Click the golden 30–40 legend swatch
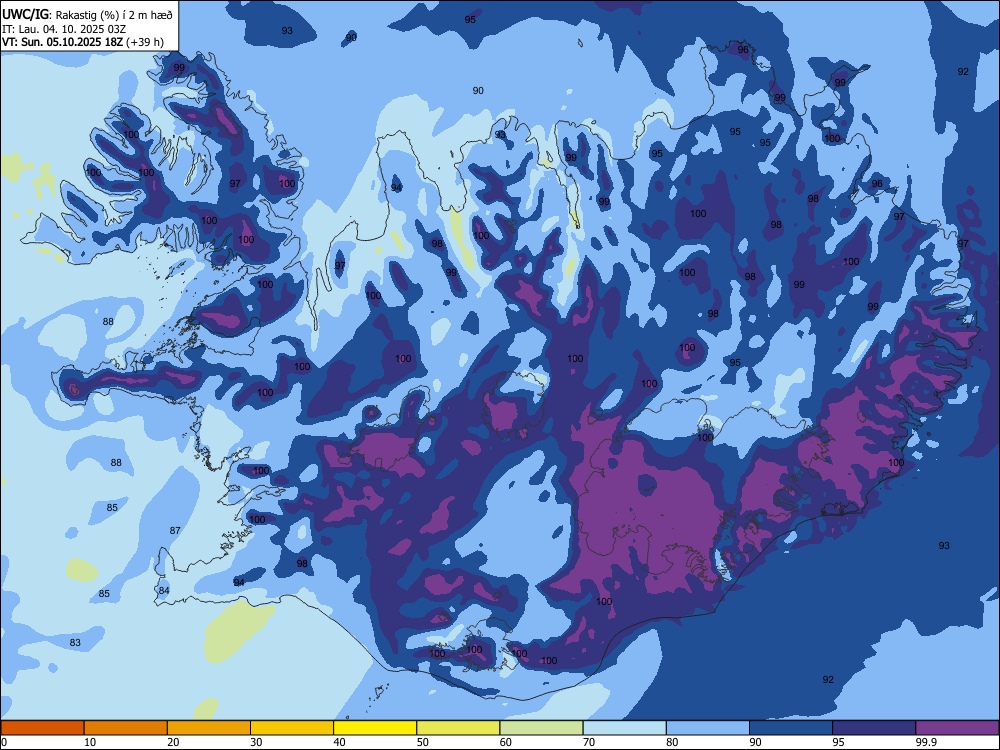 point(292,728)
